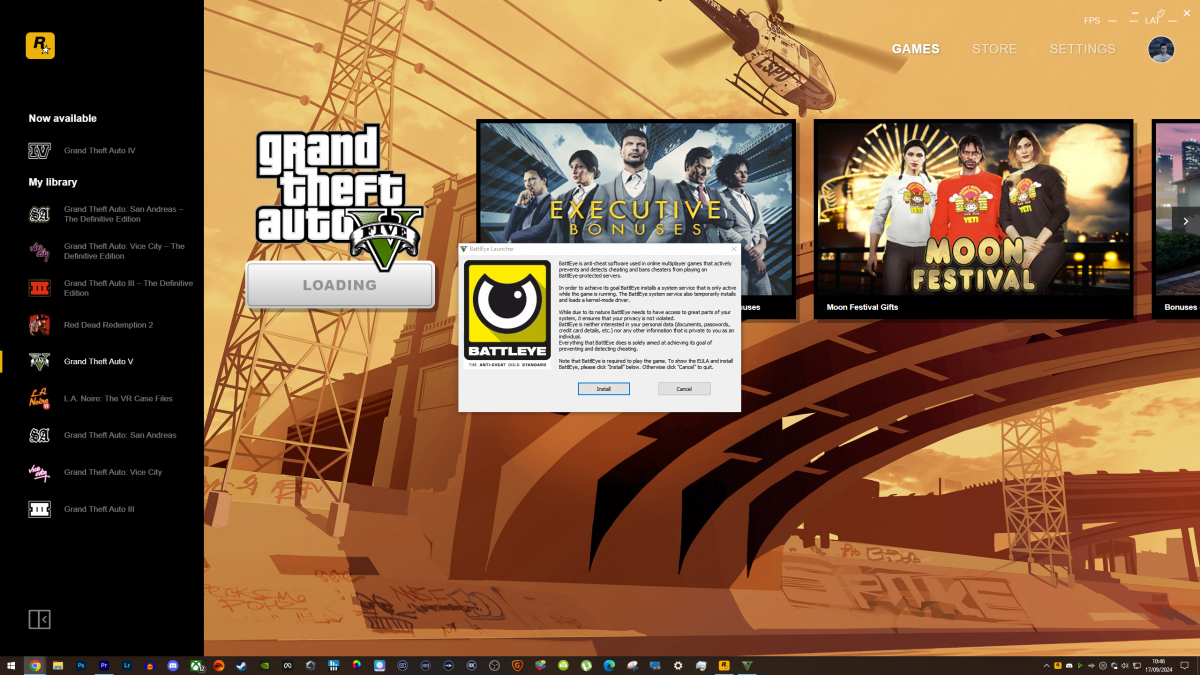Open Windows Settings gear in taskbar
Screen dimensions: 1200x675
coord(678,665)
